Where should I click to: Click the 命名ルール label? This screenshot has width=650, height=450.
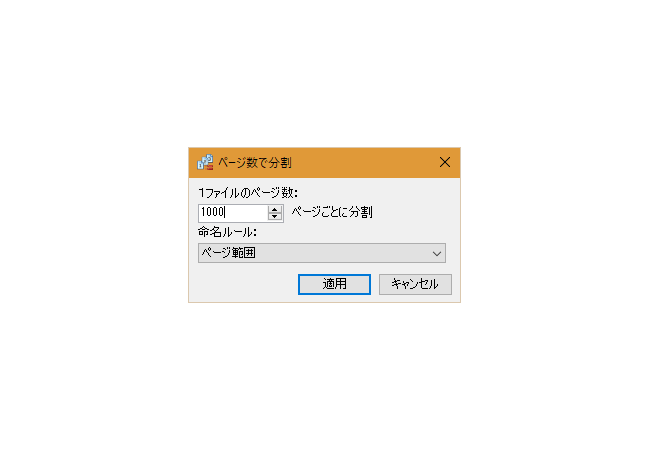[x=227, y=232]
